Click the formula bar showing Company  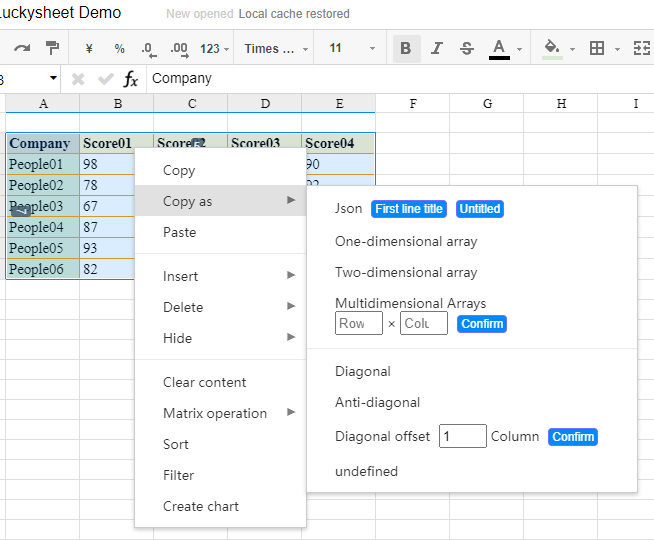click(400, 78)
